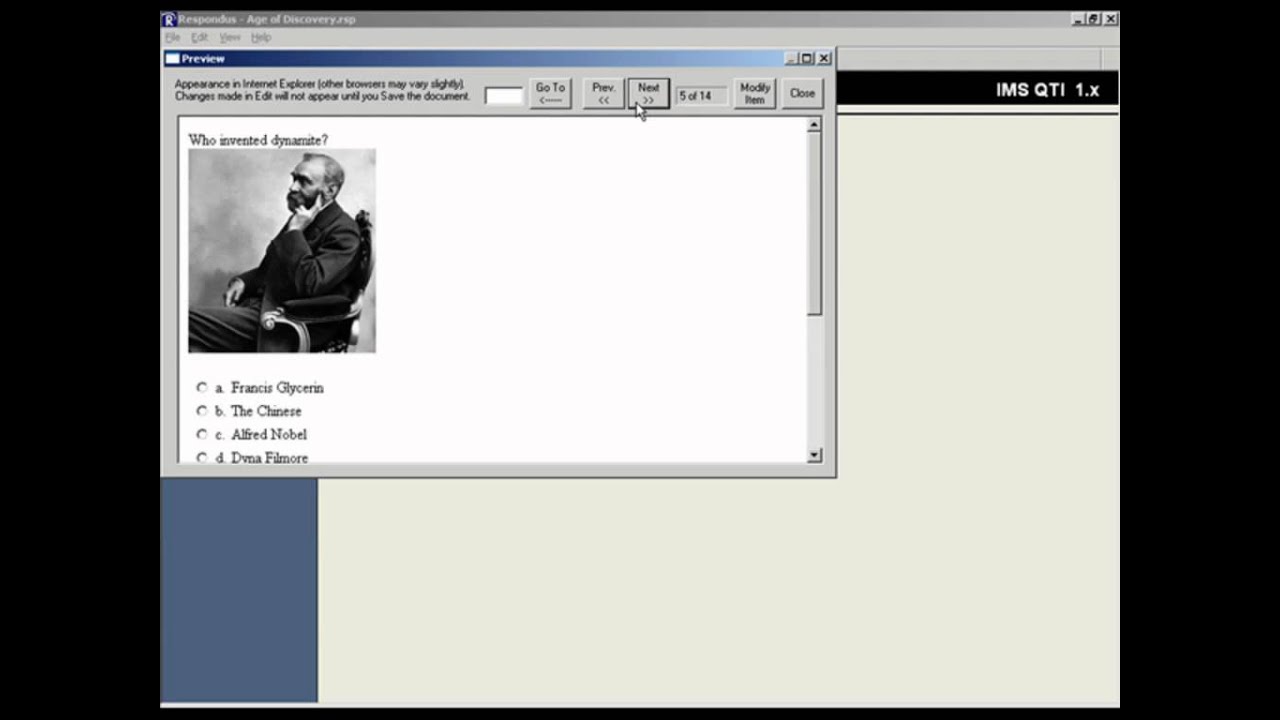1280x720 pixels.
Task: Advance to the next question with Next
Action: tap(648, 94)
